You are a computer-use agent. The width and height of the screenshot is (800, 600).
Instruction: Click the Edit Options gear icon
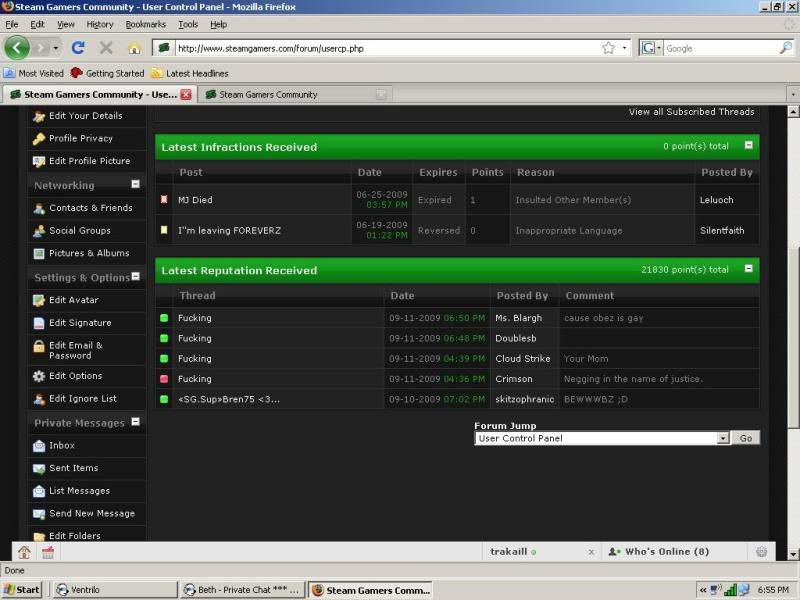39,377
